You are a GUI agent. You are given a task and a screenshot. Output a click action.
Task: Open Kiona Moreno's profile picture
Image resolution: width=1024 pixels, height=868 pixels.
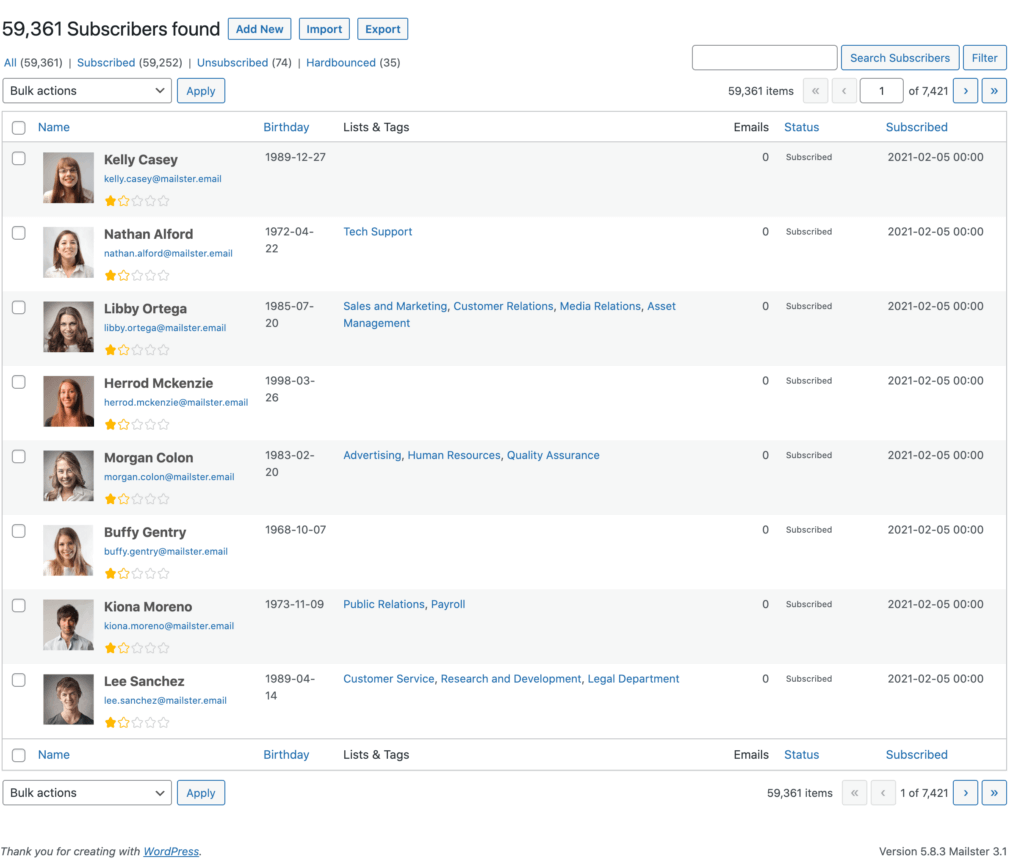pyautogui.click(x=68, y=625)
